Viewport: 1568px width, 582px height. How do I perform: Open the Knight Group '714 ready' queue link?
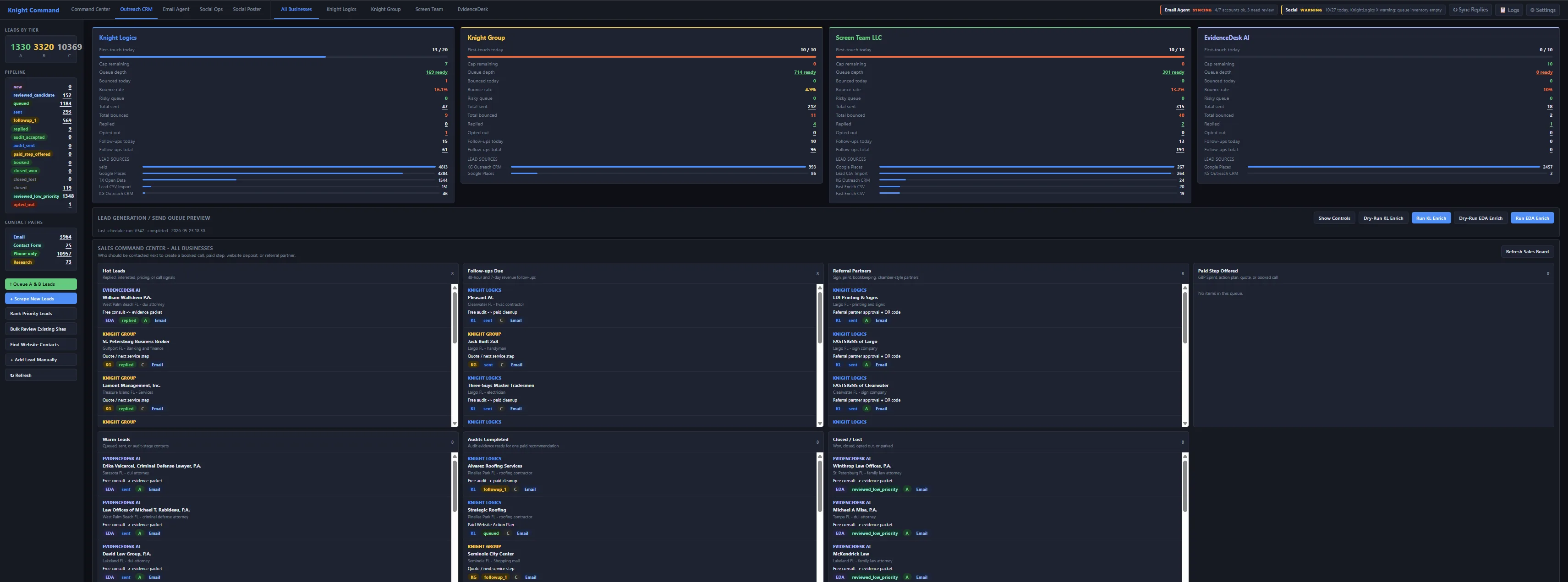(805, 72)
